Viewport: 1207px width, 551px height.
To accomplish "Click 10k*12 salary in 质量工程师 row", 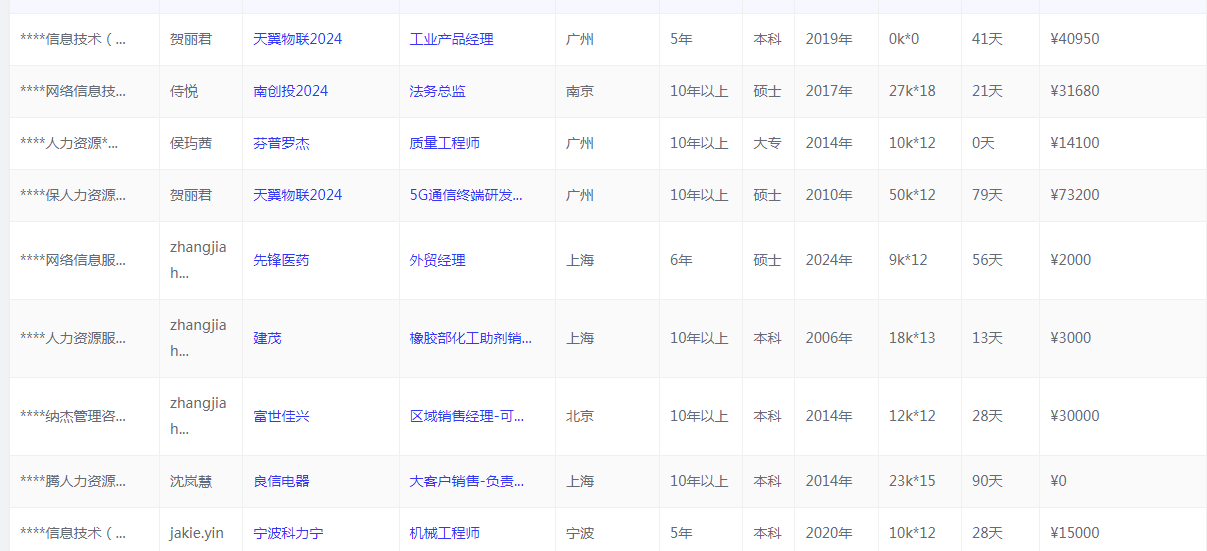I will (x=912, y=143).
